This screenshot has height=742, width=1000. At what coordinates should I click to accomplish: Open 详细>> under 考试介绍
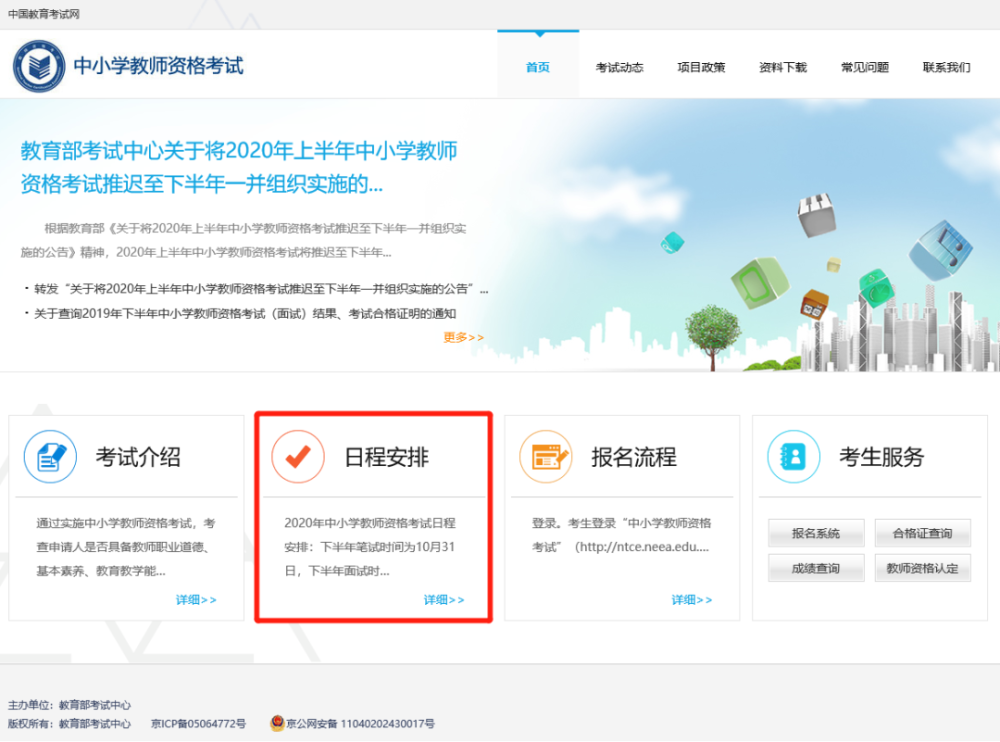point(196,600)
